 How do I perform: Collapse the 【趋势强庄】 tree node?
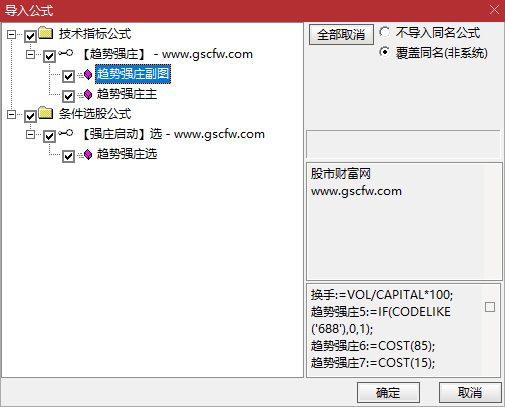point(31,54)
